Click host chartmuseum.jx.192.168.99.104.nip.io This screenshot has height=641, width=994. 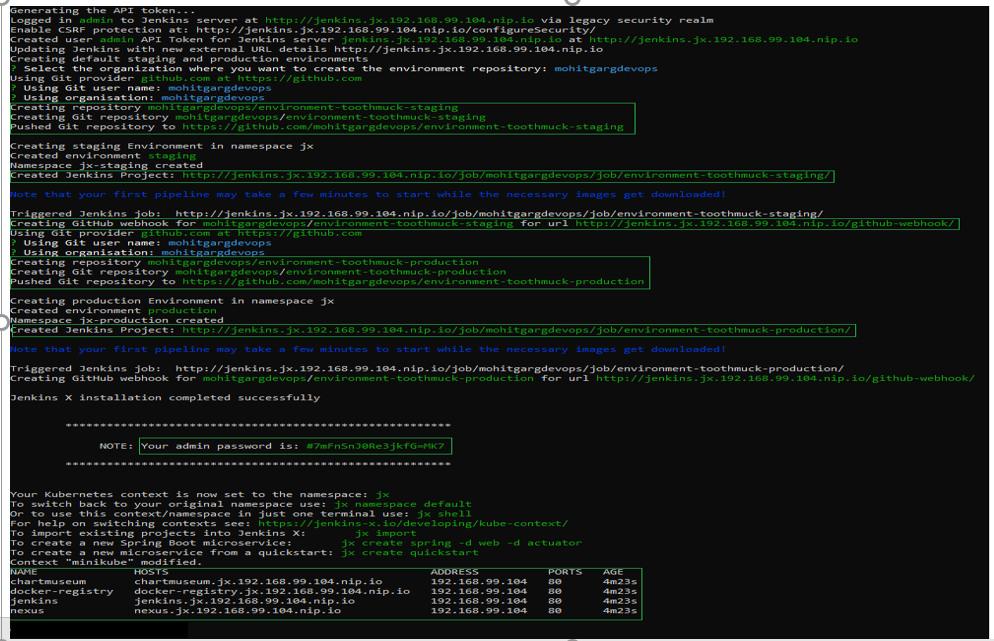coord(258,581)
